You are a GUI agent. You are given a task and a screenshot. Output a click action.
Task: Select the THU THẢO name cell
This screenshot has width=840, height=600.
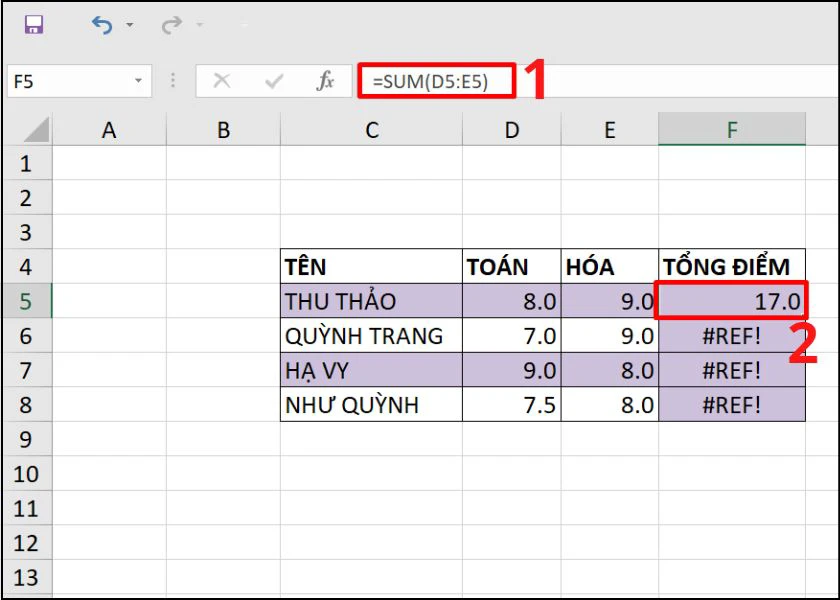pos(371,301)
